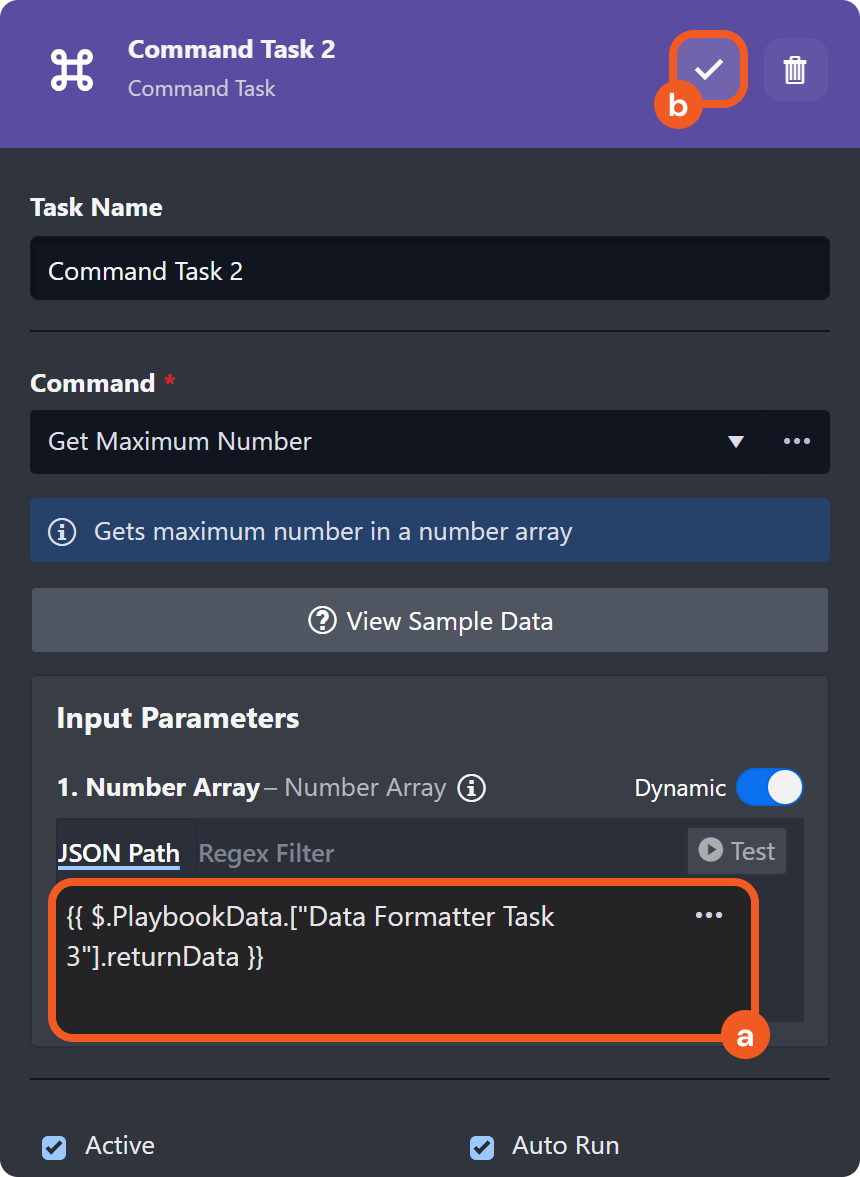This screenshot has width=860, height=1177.
Task: Expand the Command dropdown arrow
Action: [x=736, y=442]
